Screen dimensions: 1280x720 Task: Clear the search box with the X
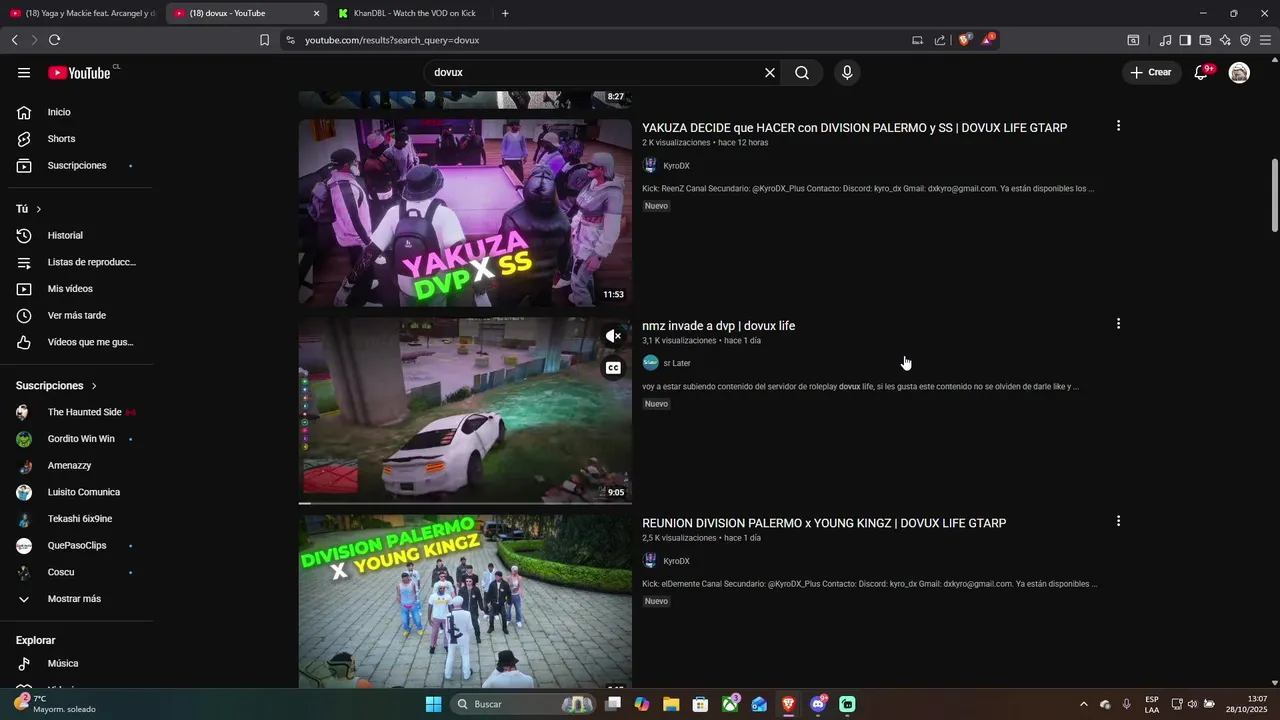[770, 72]
